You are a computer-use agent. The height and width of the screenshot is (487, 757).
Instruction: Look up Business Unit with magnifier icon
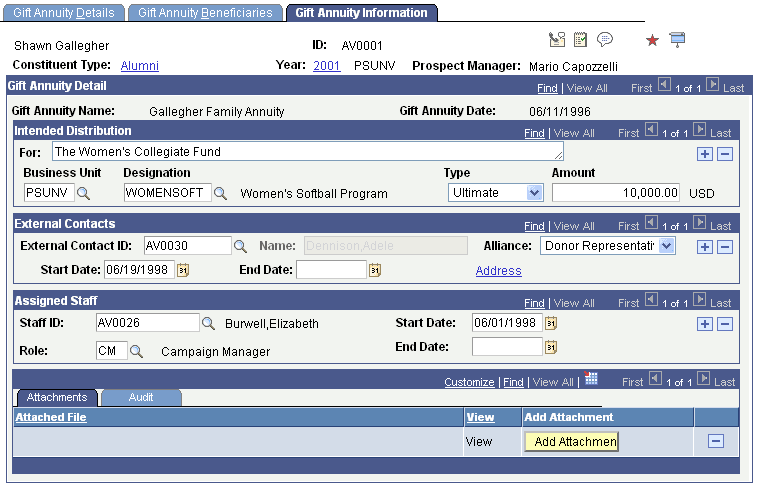tap(84, 194)
